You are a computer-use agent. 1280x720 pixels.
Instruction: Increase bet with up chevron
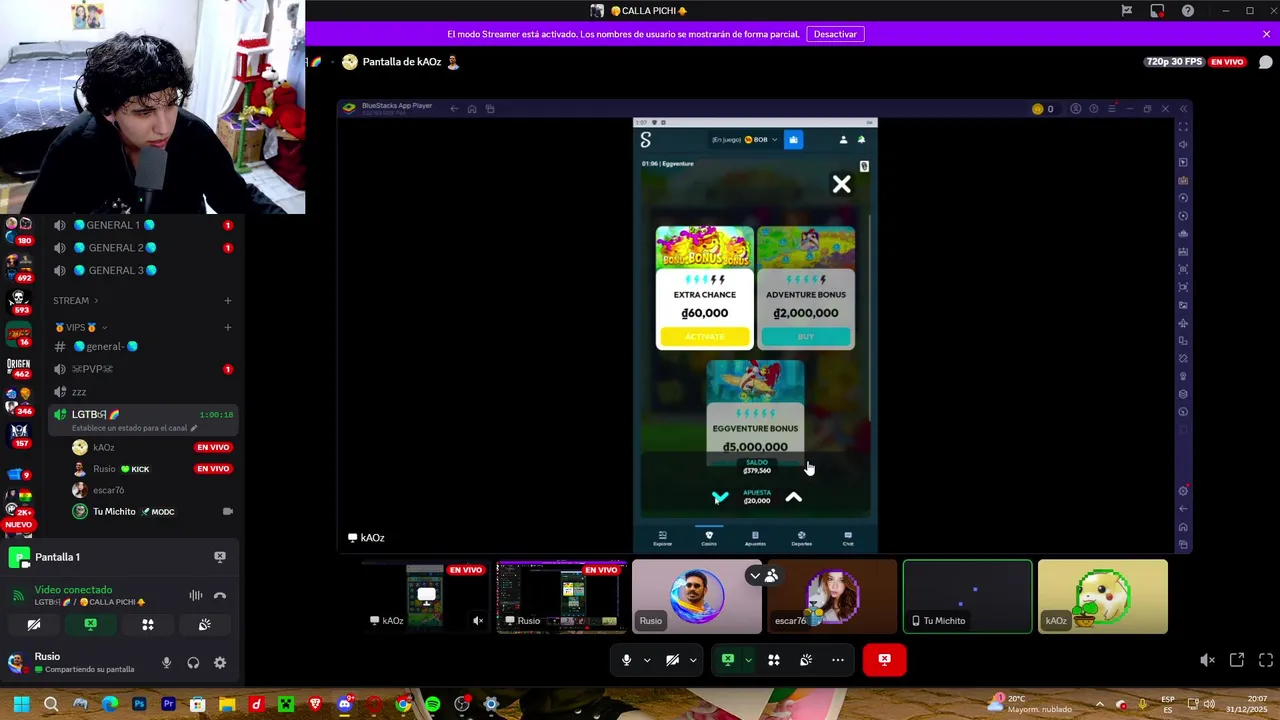coord(793,497)
